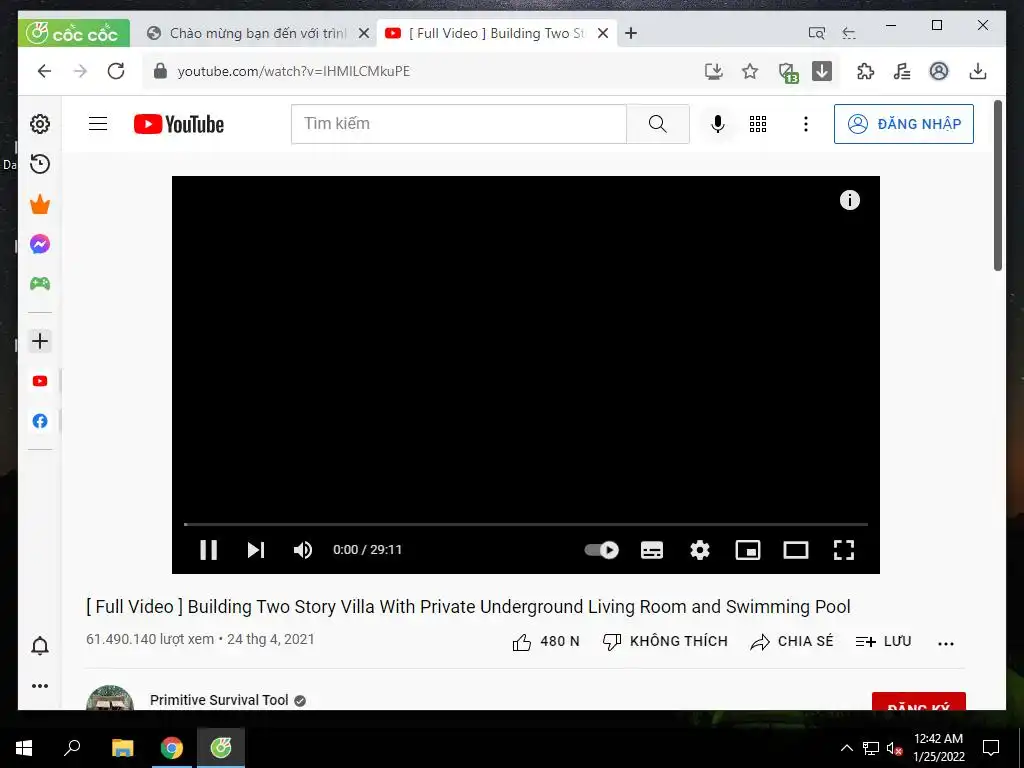1024x768 pixels.
Task: Open the extensions puzzle icon
Action: tap(865, 71)
